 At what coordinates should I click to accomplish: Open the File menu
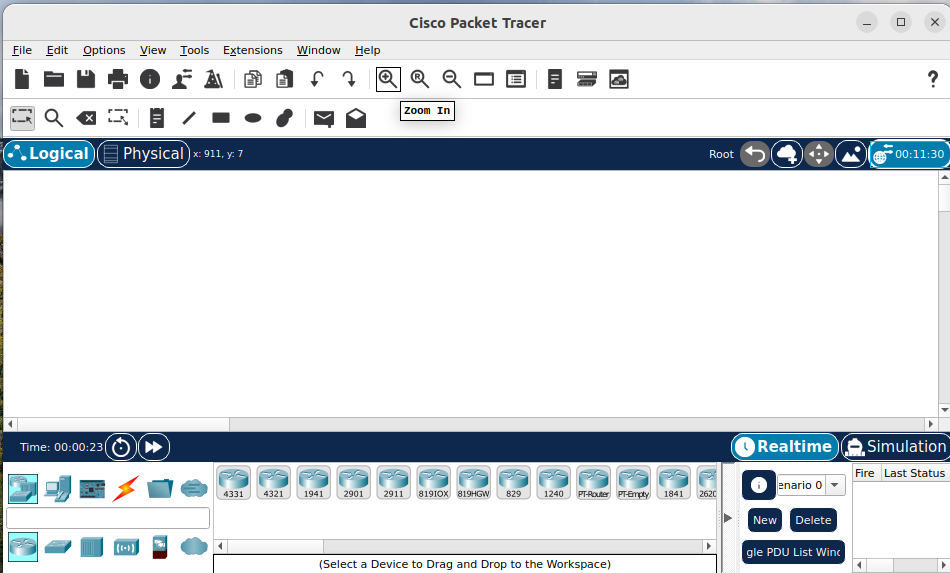pos(22,50)
